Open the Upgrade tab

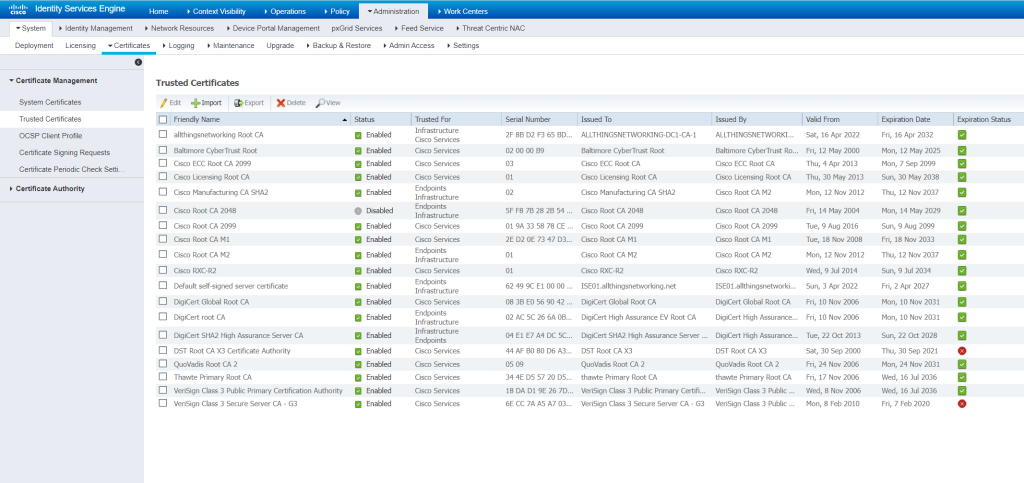click(280, 46)
